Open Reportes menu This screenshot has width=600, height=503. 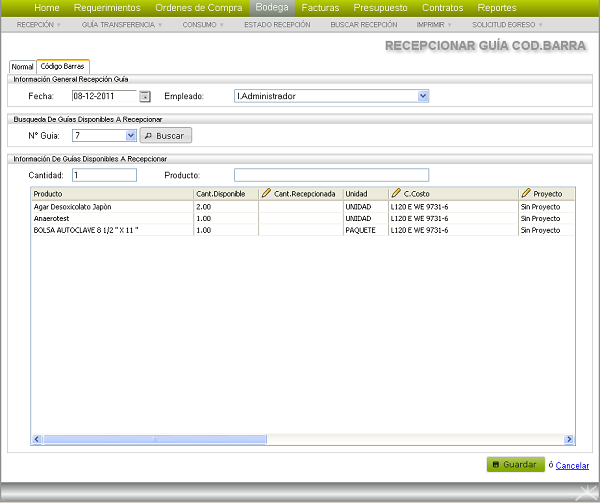(x=497, y=8)
